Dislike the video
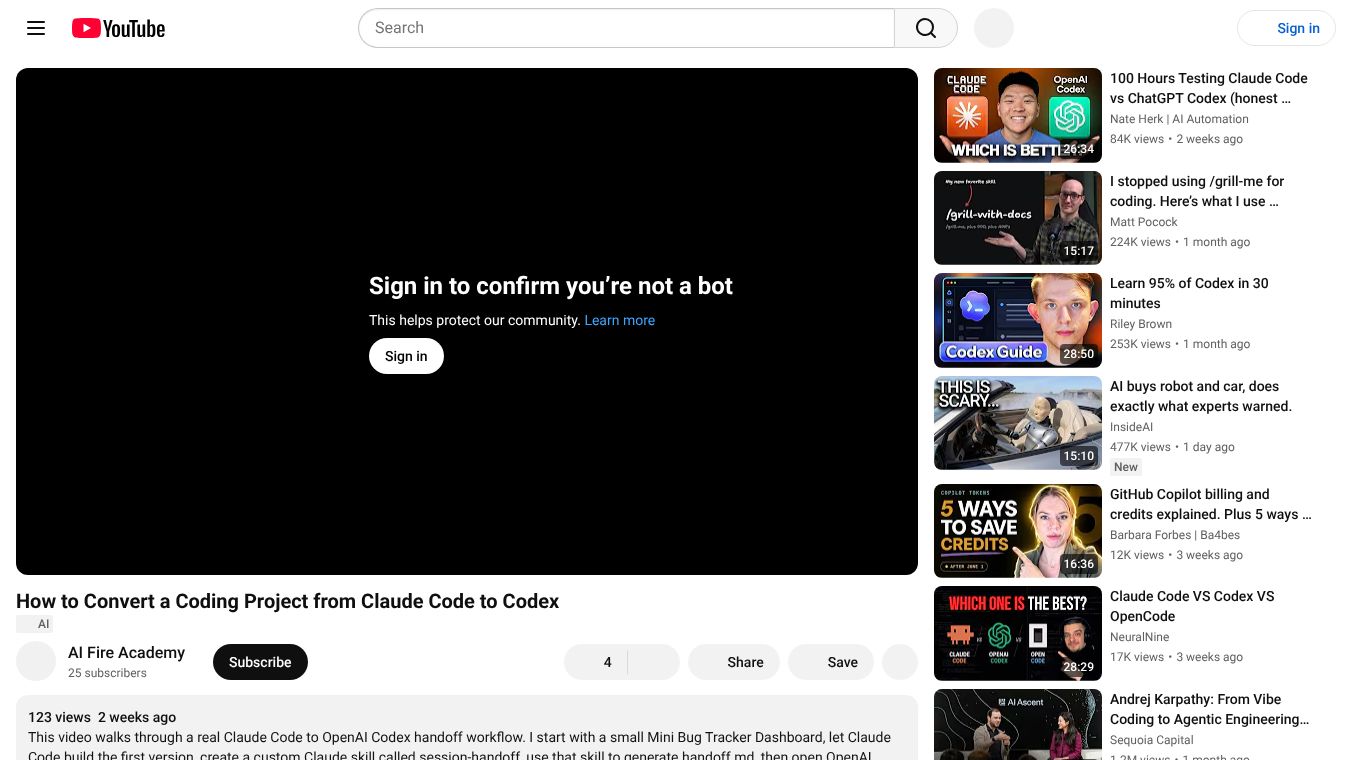This screenshot has width=1352, height=760. 654,662
